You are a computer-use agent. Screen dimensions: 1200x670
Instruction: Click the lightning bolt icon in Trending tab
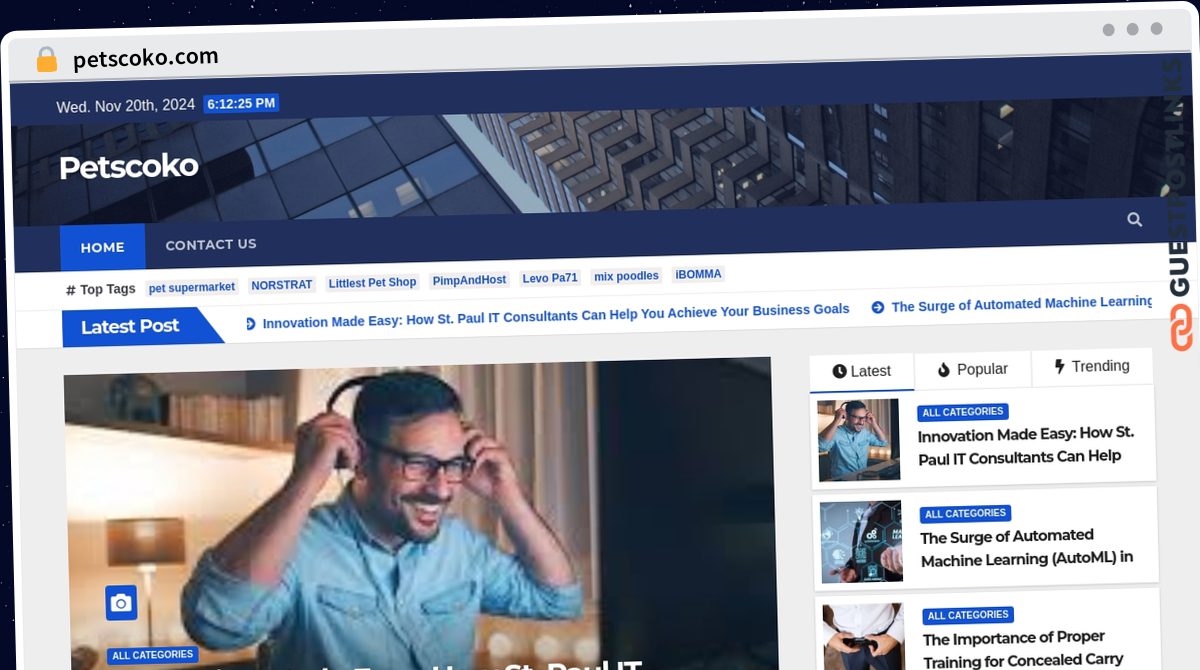[1060, 367]
